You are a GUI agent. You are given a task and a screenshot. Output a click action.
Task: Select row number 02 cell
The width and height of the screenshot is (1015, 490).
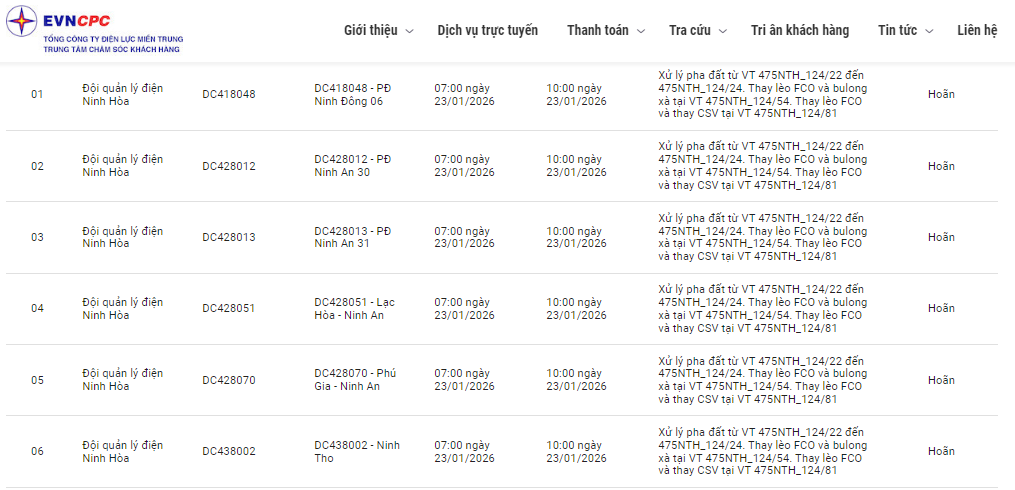(37, 166)
